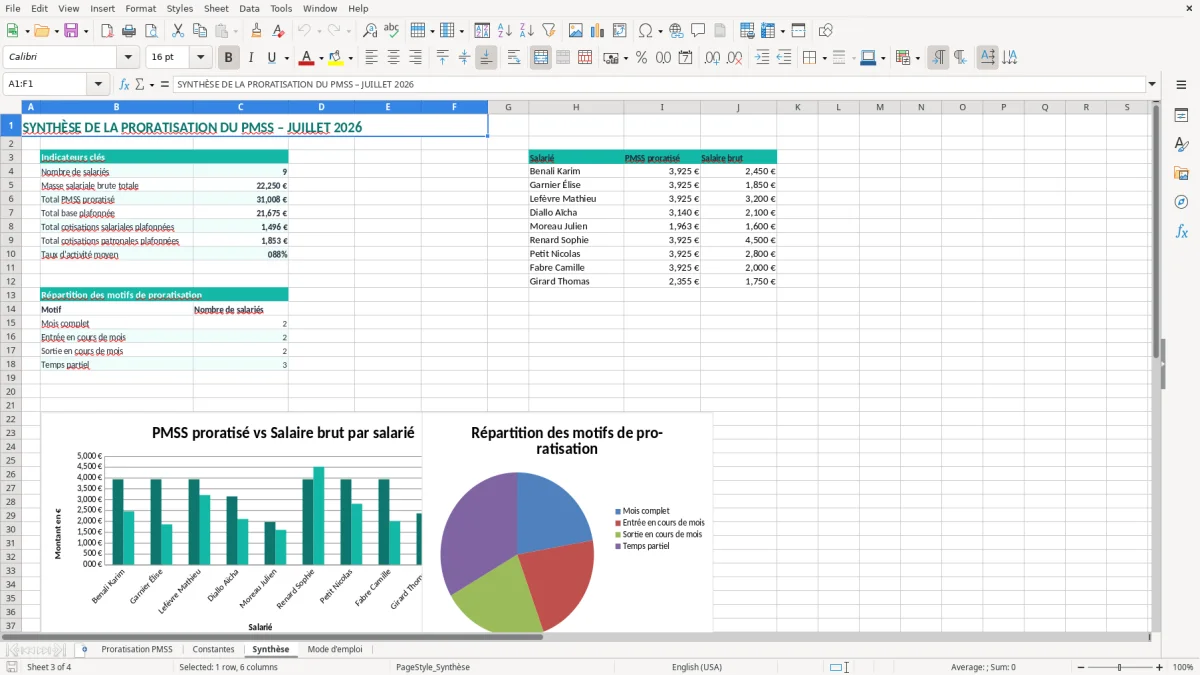Open Undo history dropdown
The height and width of the screenshot is (675, 1200).
[x=318, y=31]
